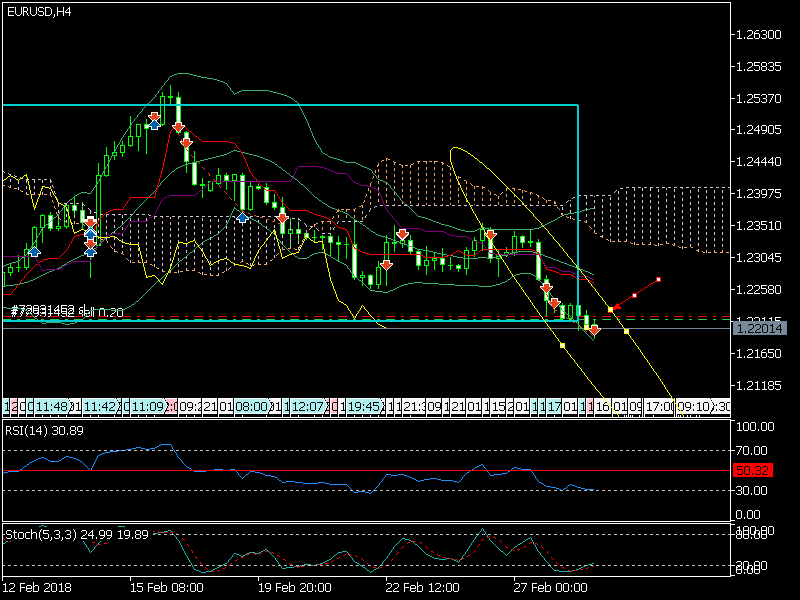Click the red sell arrow right of the 19 Feb buy arrow
Screen dimensions: 800x600
pos(283,218)
